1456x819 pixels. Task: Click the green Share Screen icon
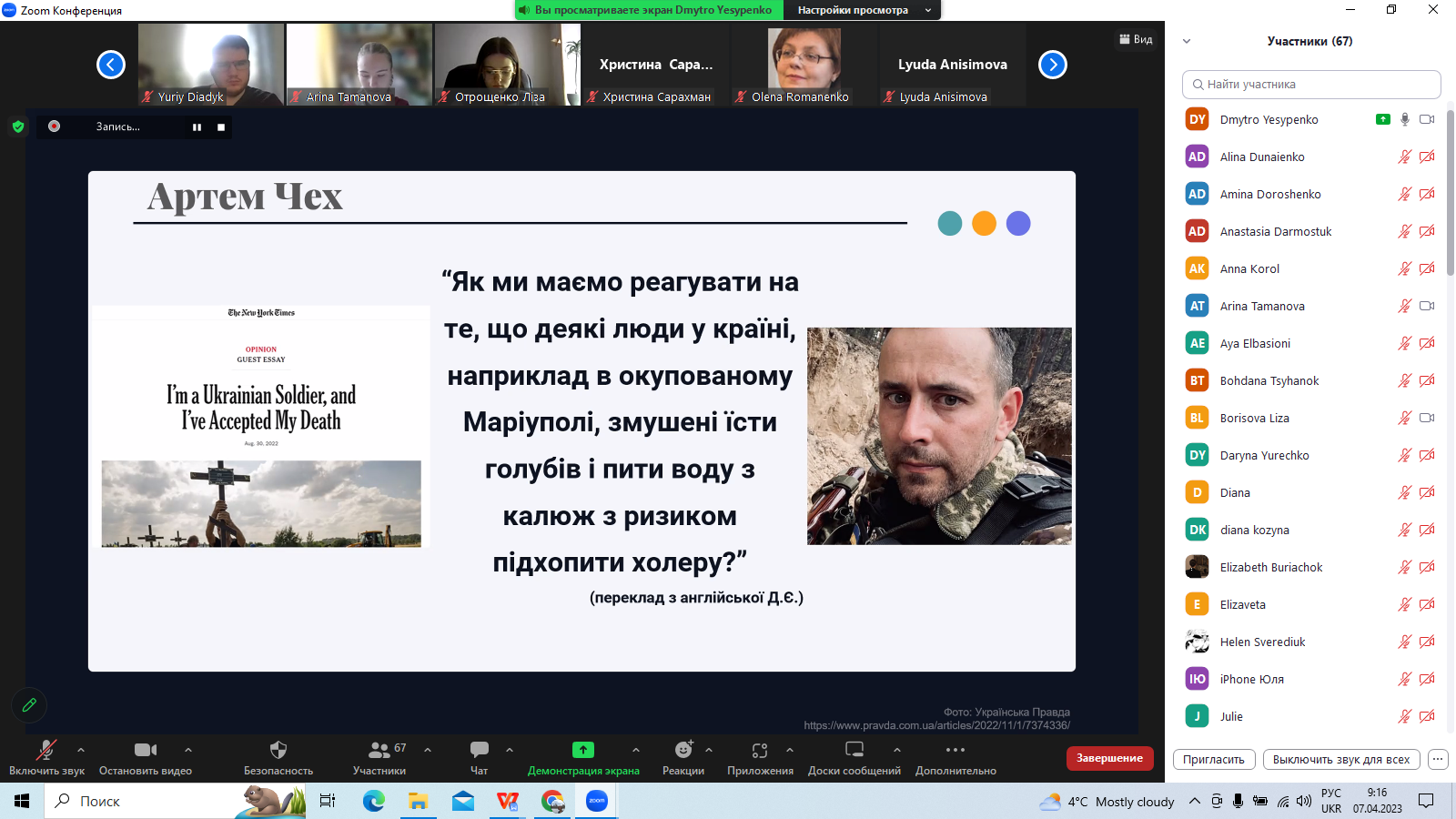point(583,751)
